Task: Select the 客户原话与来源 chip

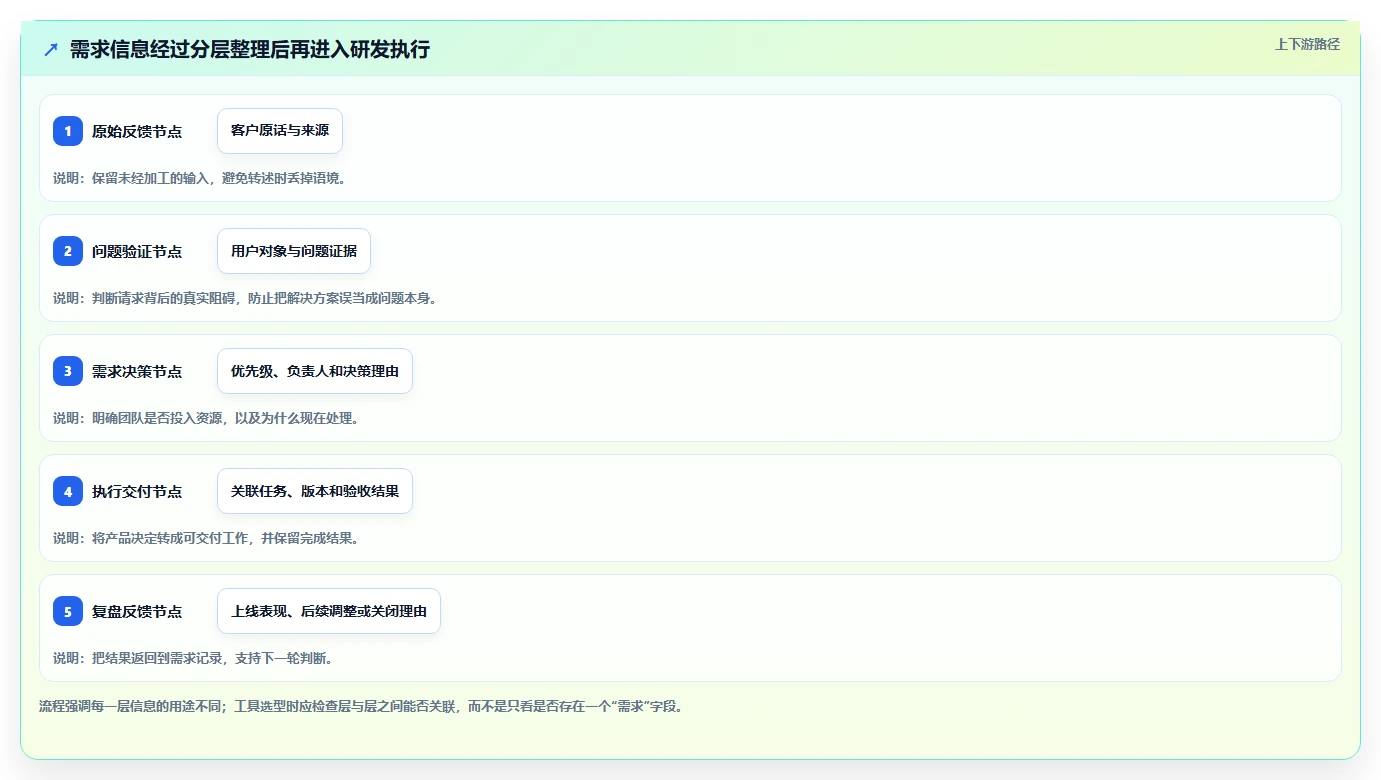Action: (x=280, y=131)
